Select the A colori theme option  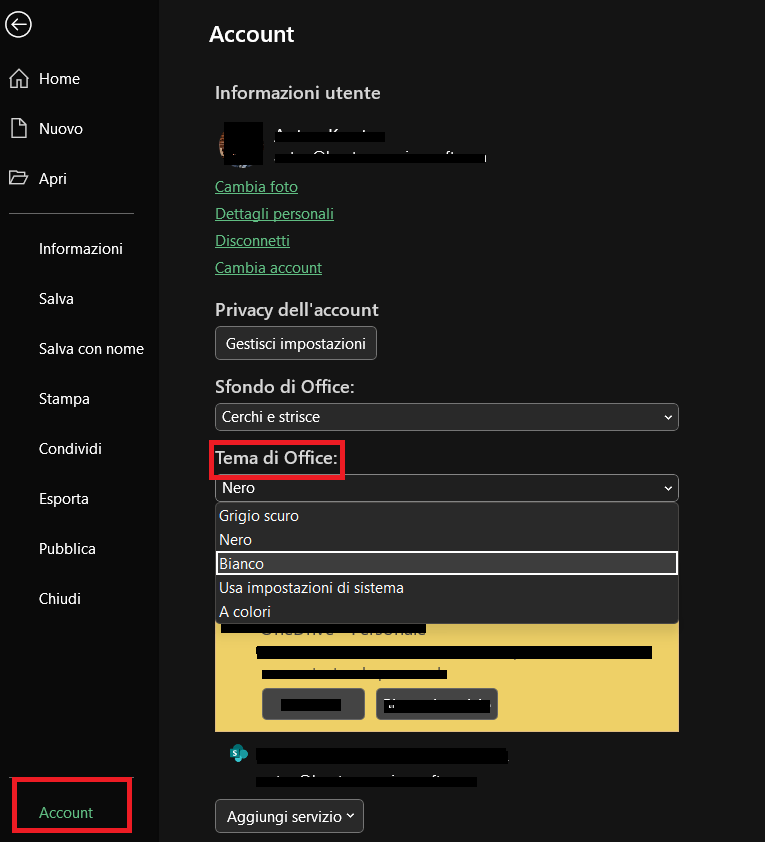[447, 612]
